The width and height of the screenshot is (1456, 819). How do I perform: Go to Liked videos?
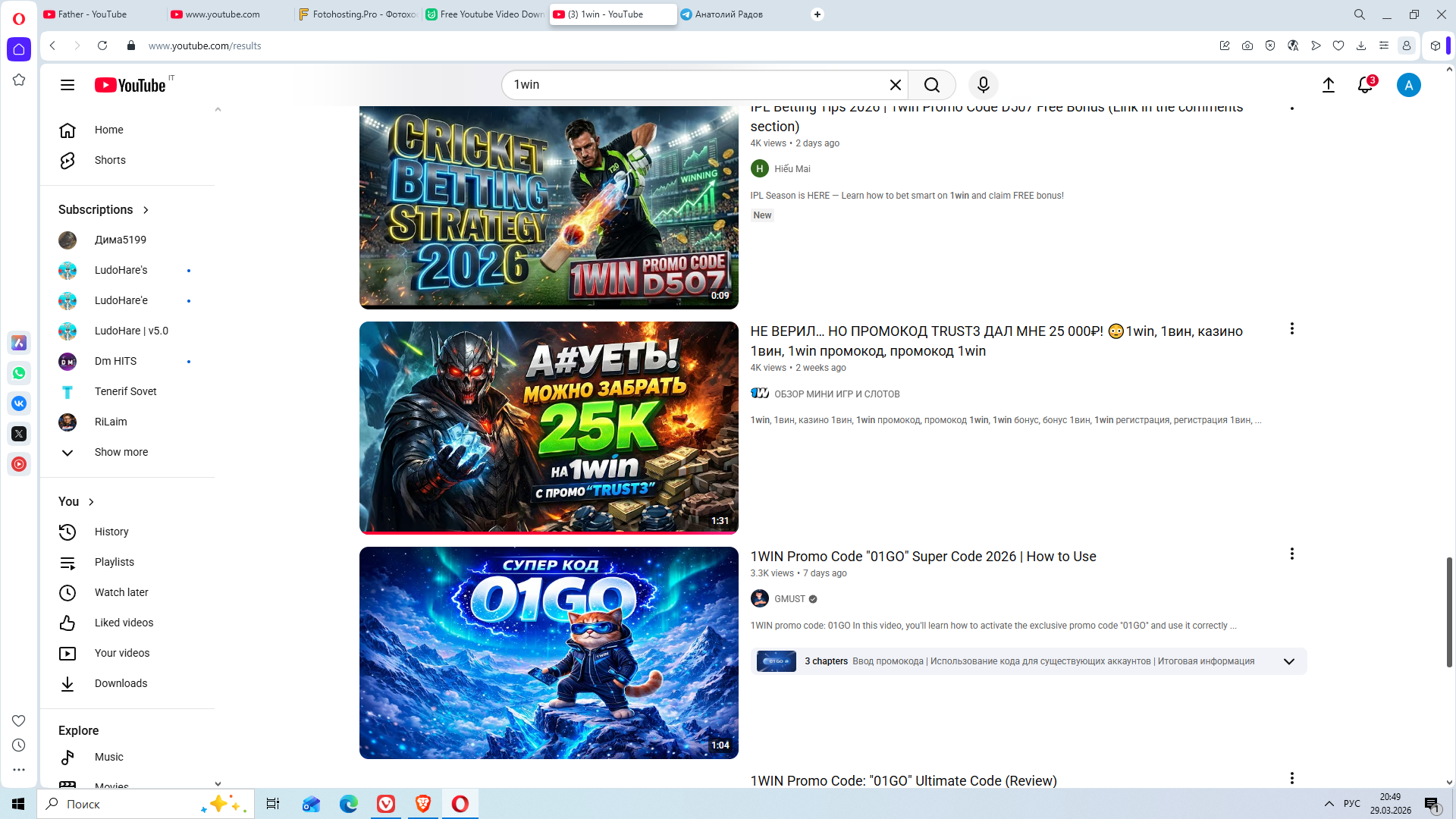124,623
